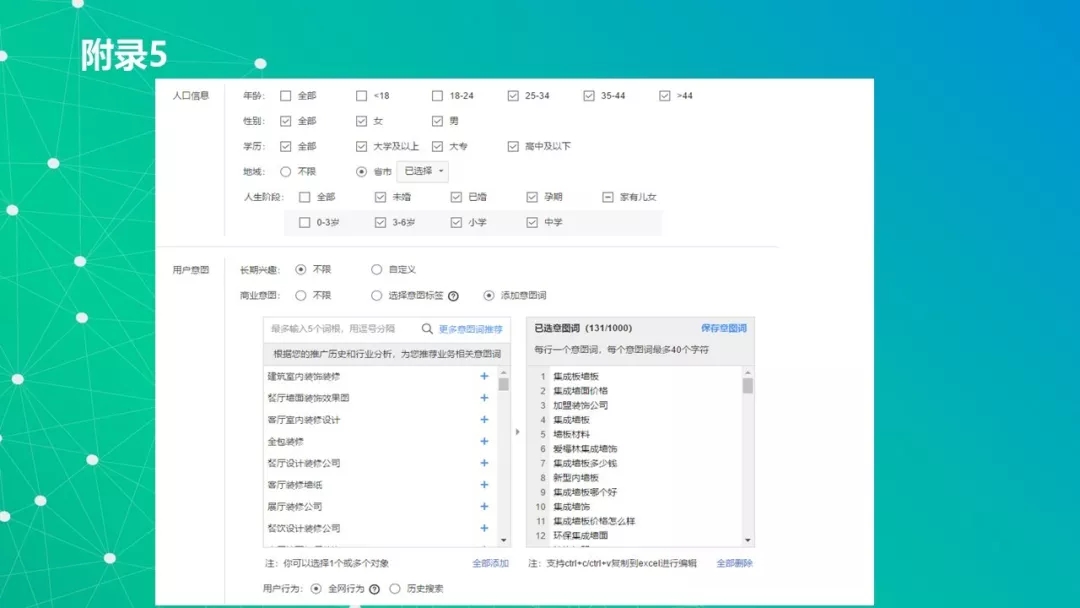Click the help icon next to 全网行为
The width and height of the screenshot is (1080, 608).
tap(374, 589)
